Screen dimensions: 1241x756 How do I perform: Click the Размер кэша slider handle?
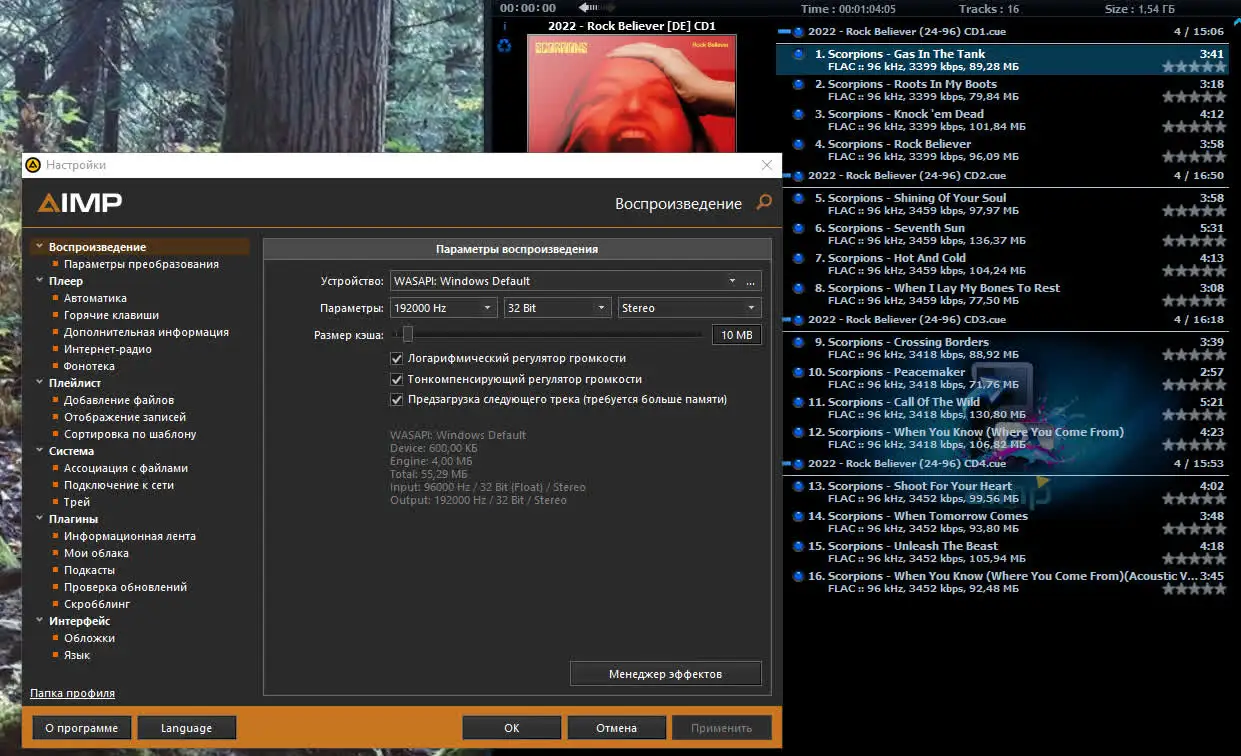pyautogui.click(x=407, y=335)
